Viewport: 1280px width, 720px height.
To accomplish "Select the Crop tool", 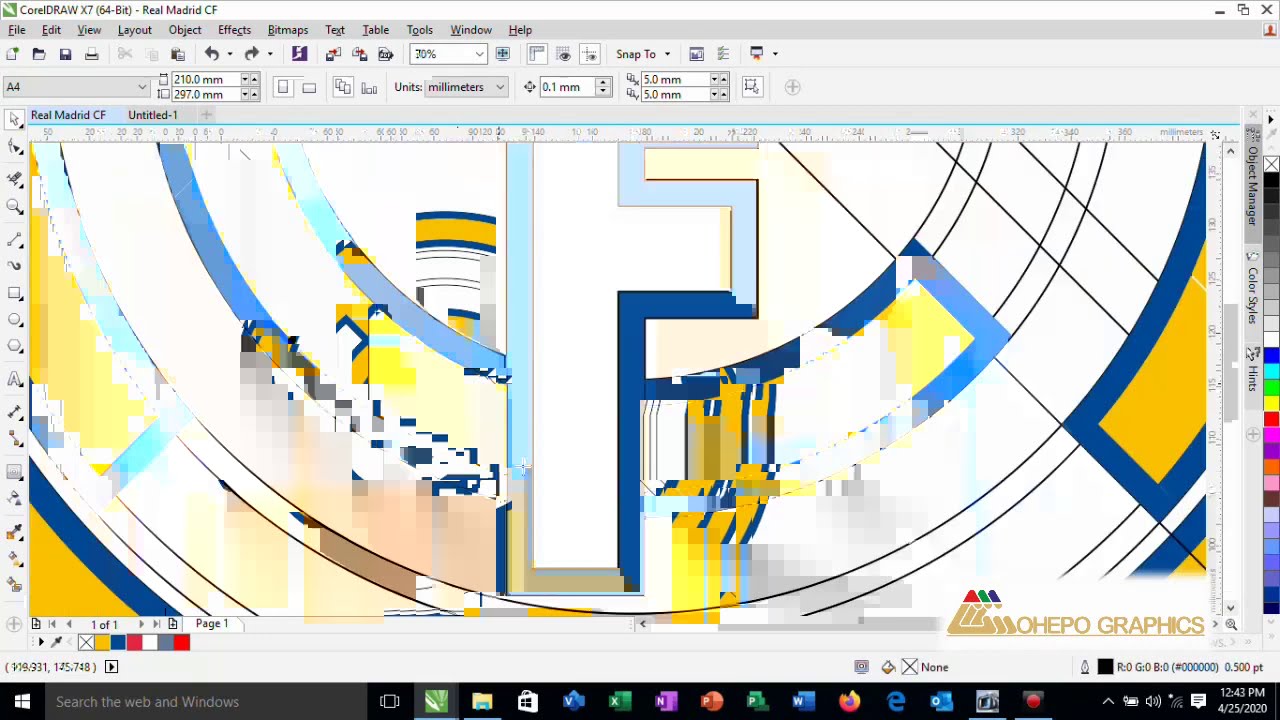I will pyautogui.click(x=15, y=178).
